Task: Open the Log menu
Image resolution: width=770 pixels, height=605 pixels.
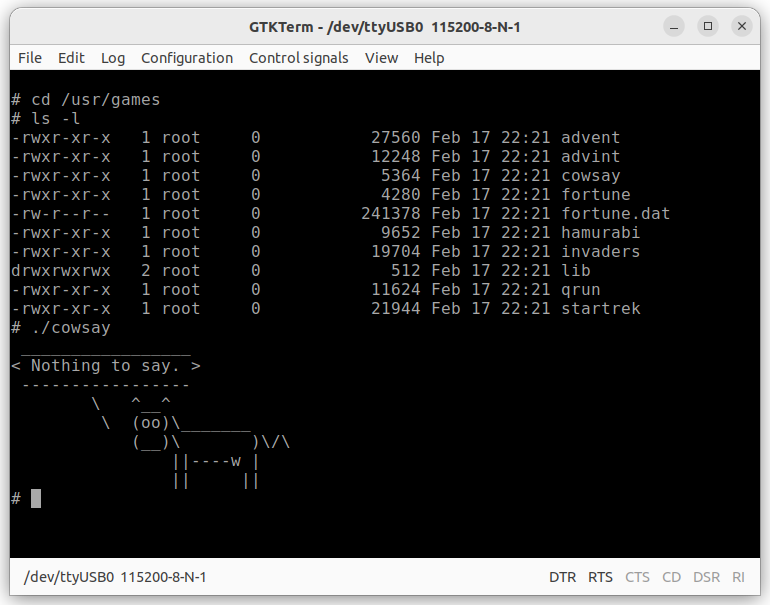Action: [113, 58]
